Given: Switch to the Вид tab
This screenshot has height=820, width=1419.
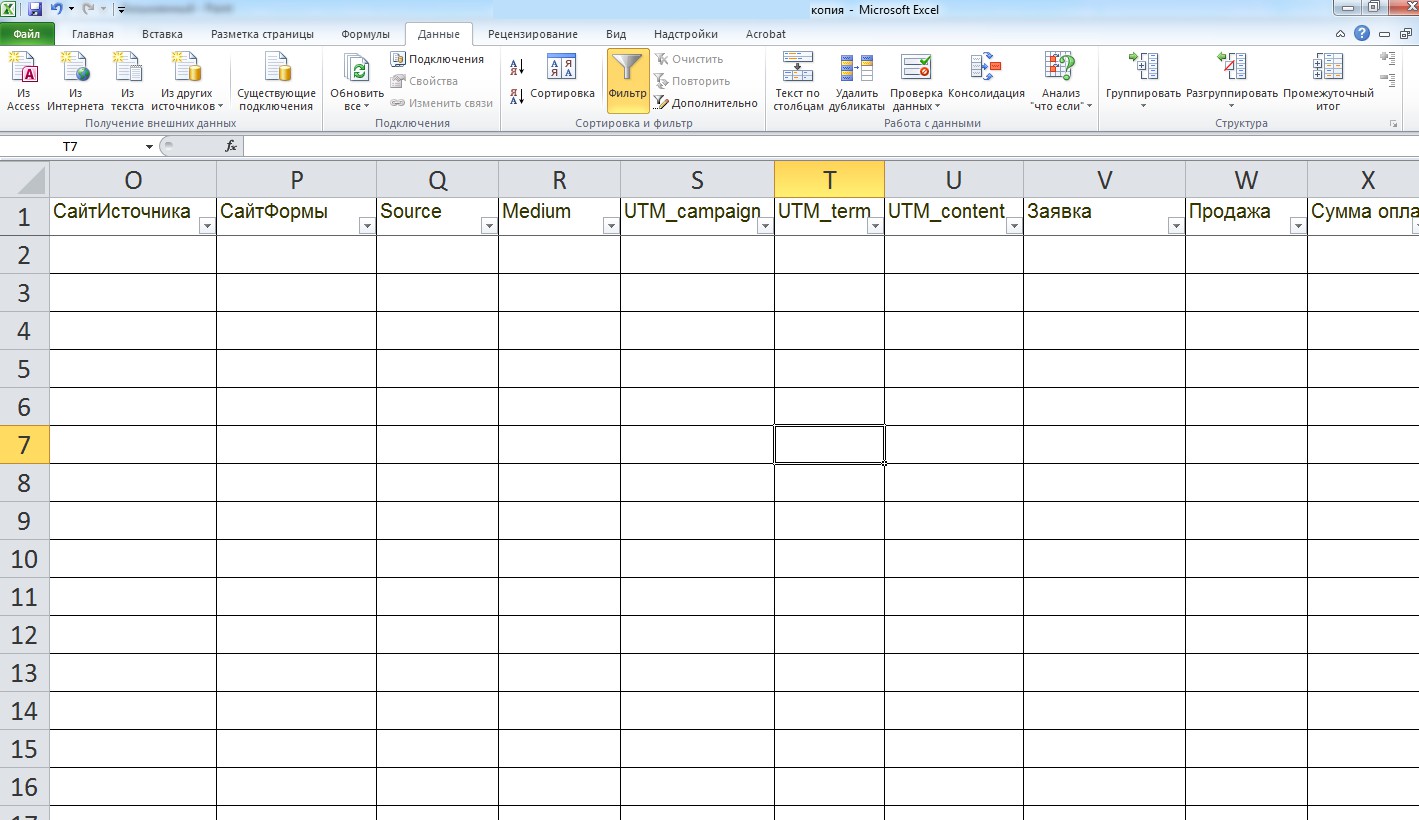Looking at the screenshot, I should (616, 34).
